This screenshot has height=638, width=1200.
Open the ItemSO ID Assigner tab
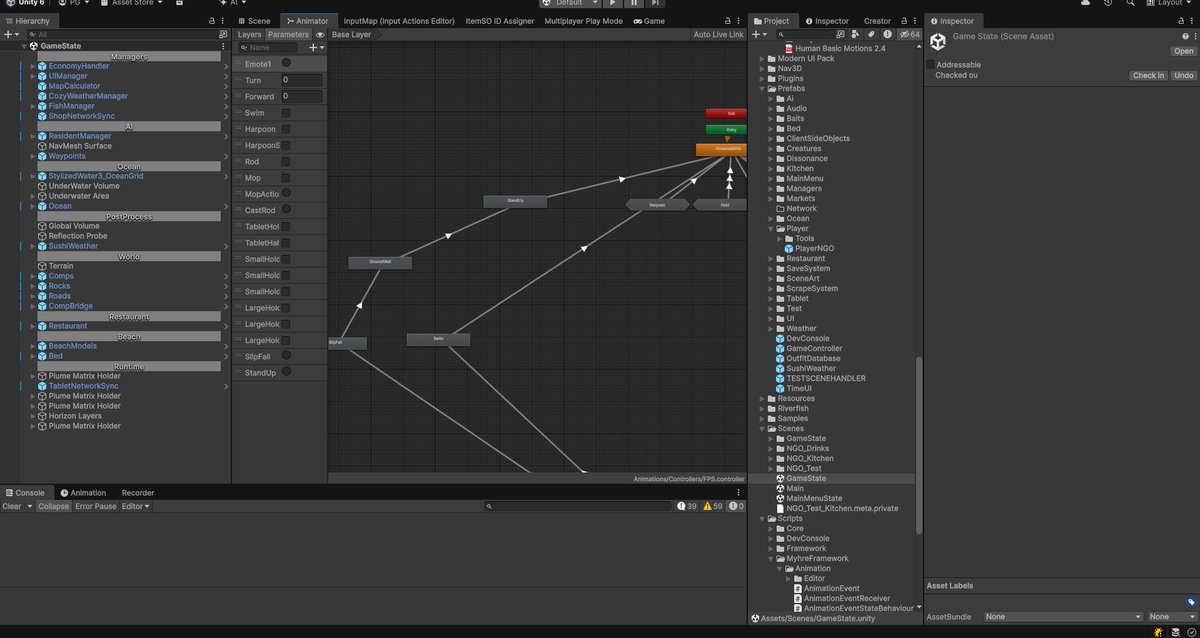tap(500, 20)
